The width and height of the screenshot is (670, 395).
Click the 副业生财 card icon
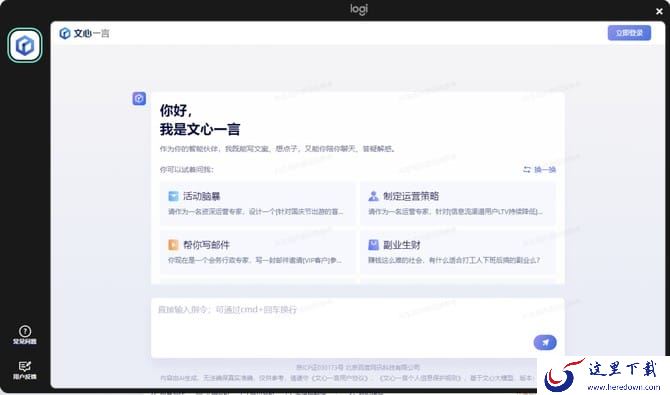pyautogui.click(x=373, y=245)
